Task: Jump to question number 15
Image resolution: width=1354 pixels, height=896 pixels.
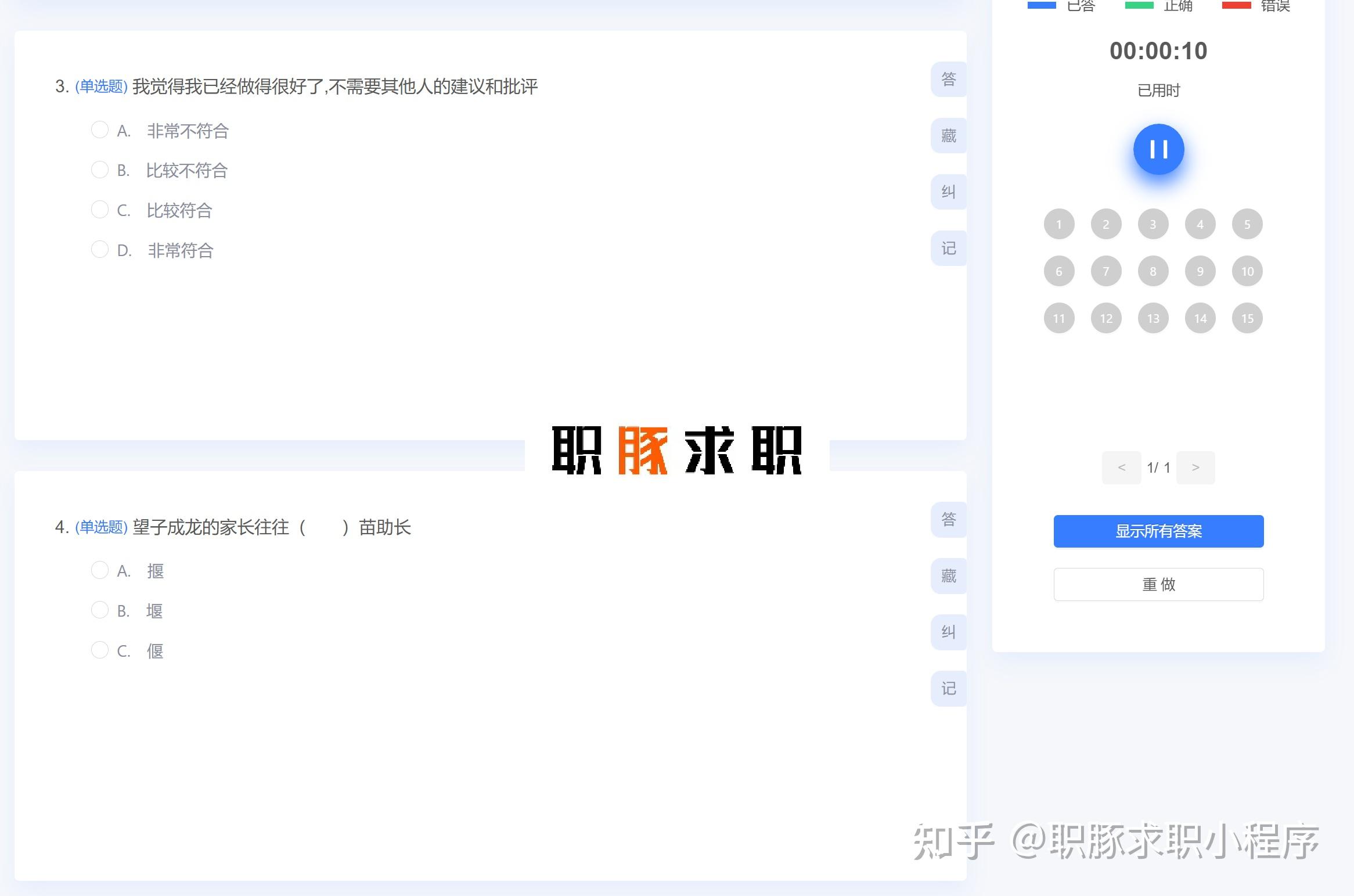Action: pyautogui.click(x=1247, y=318)
